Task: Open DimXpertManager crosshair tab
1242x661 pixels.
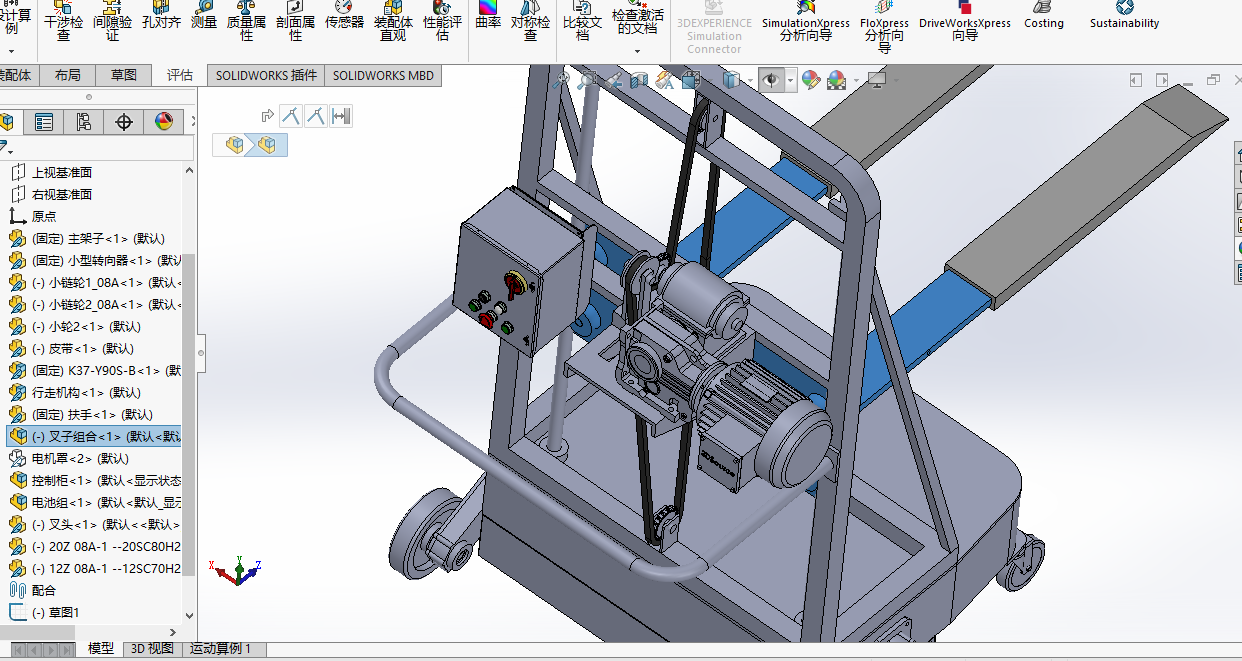Action: (x=124, y=122)
